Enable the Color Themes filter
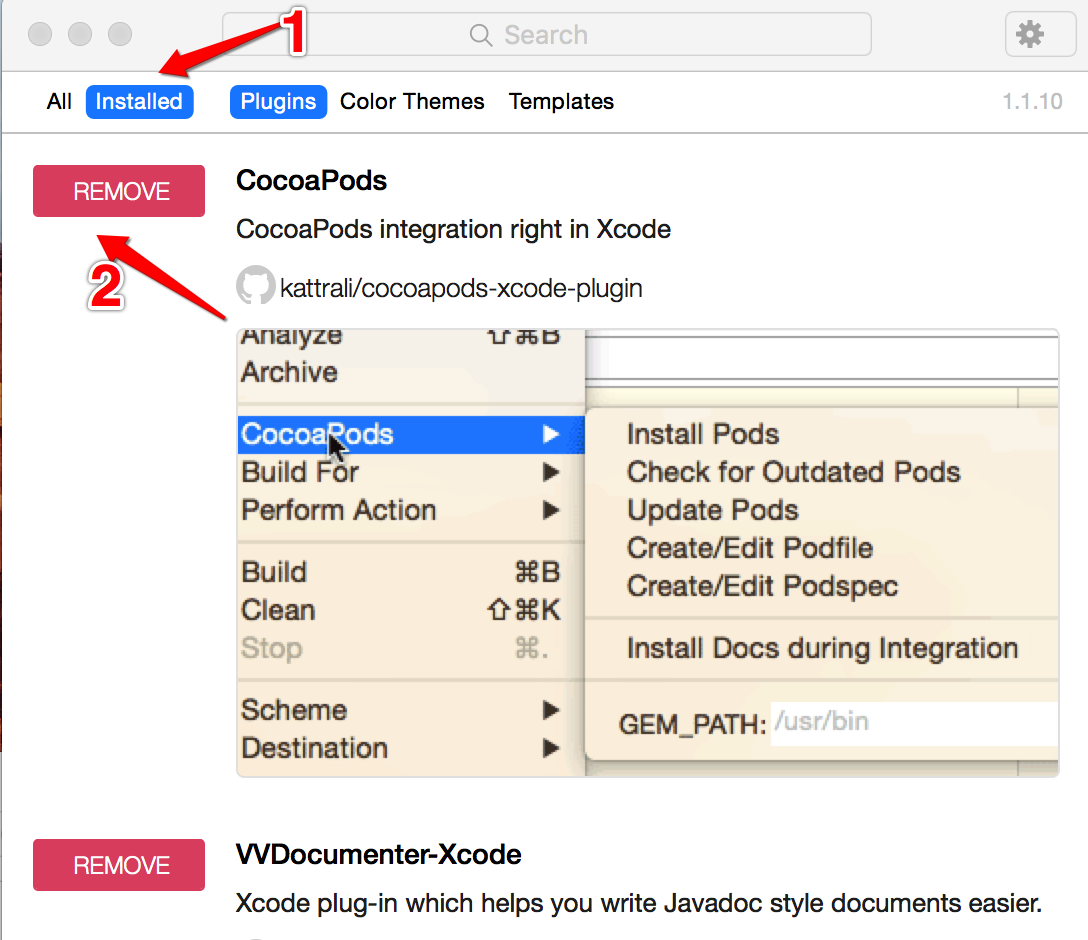The height and width of the screenshot is (940, 1088). tap(412, 102)
